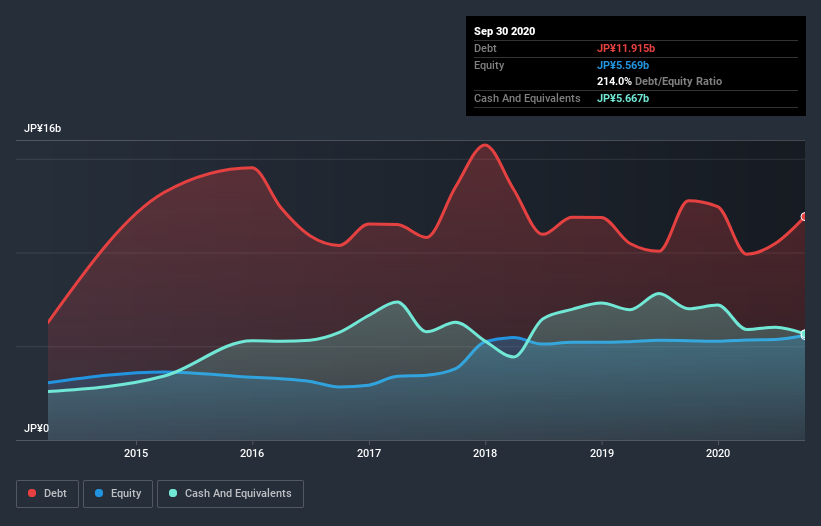Image resolution: width=821 pixels, height=526 pixels.
Task: Click the JP¥5.667b cash value
Action: tap(623, 98)
